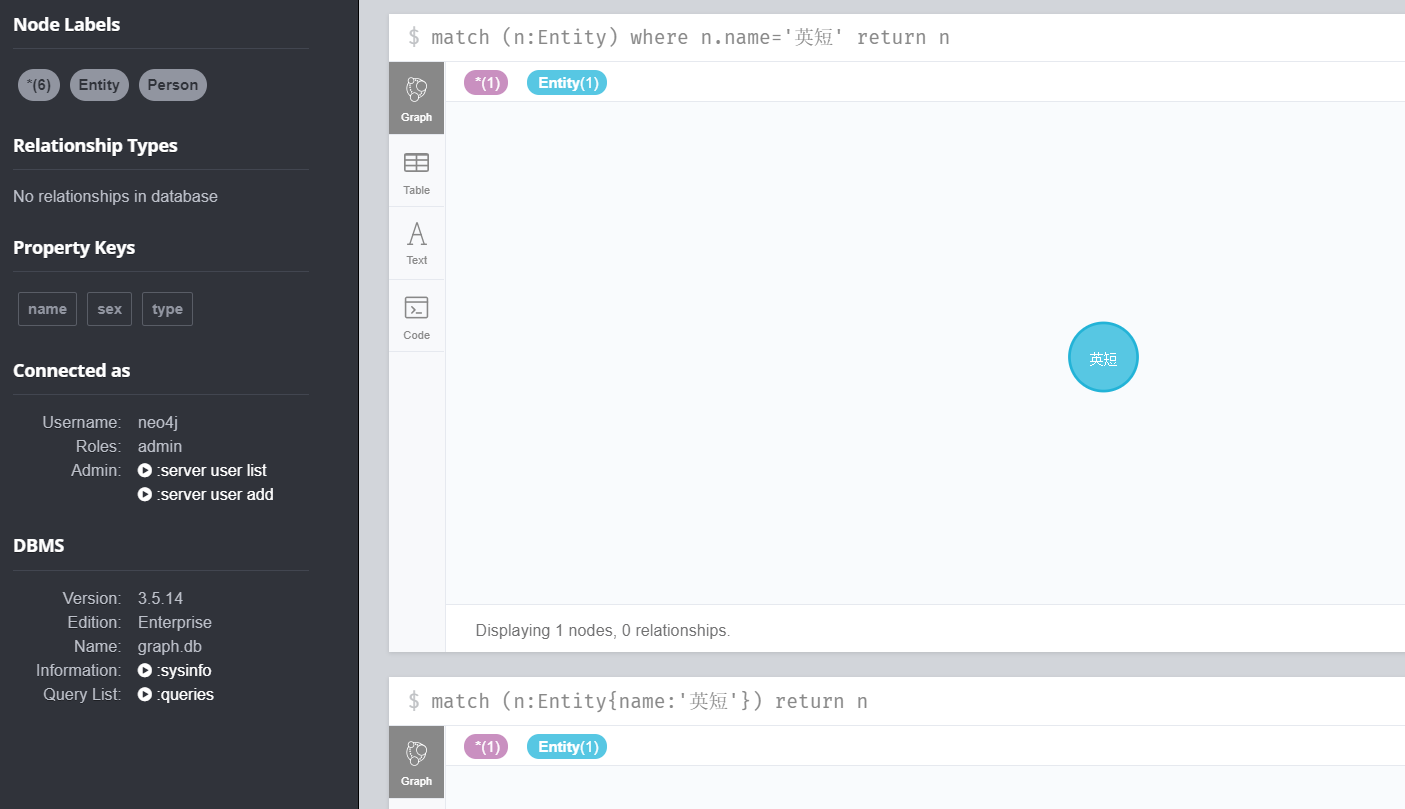Open the Code view for the query result

point(416,315)
